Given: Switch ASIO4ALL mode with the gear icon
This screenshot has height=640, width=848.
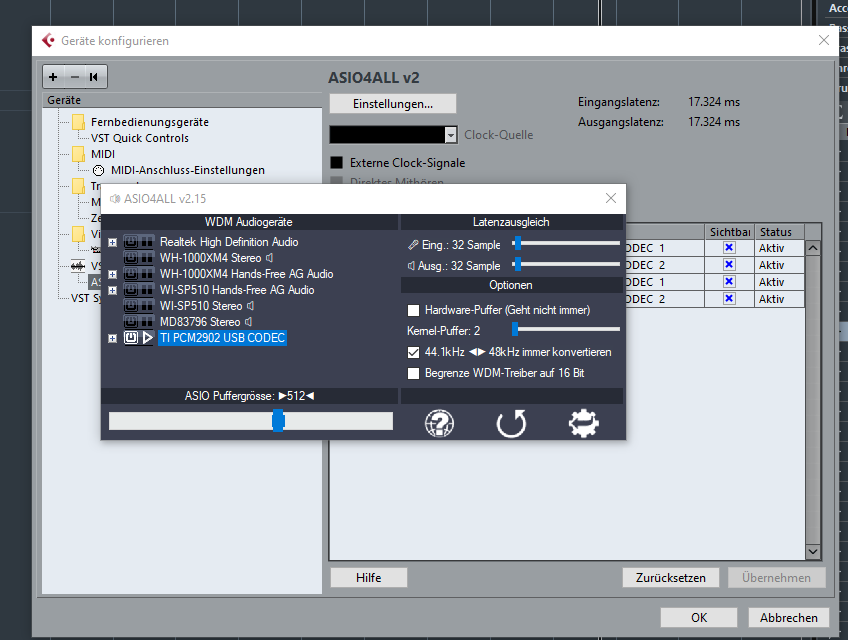Looking at the screenshot, I should [584, 423].
